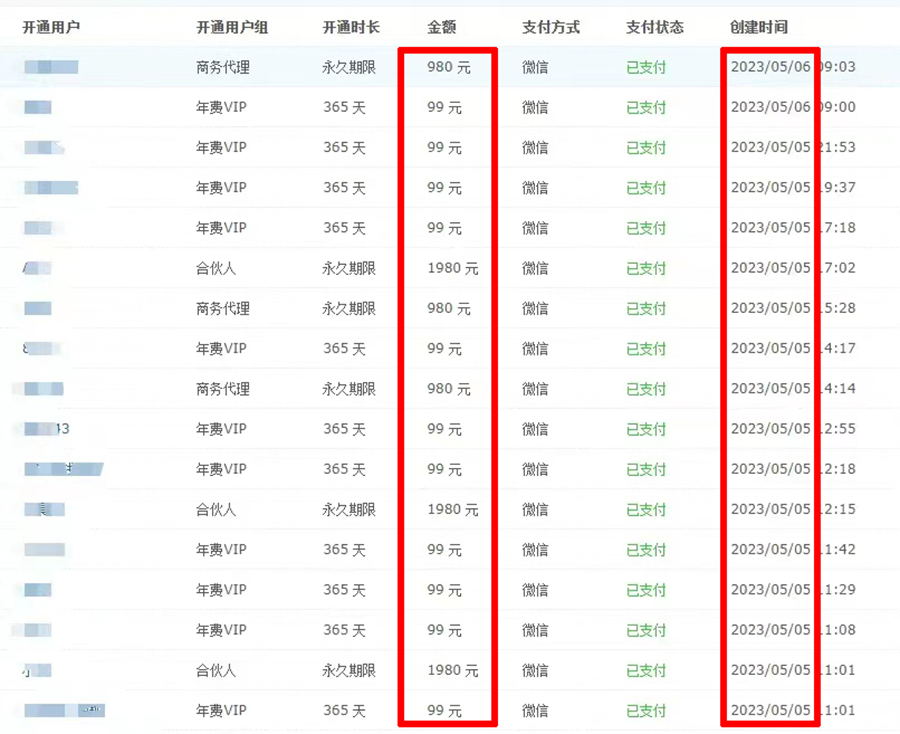Select 1980 元 amount in the 17:02 row
Image resolution: width=900 pixels, height=734 pixels.
452,269
